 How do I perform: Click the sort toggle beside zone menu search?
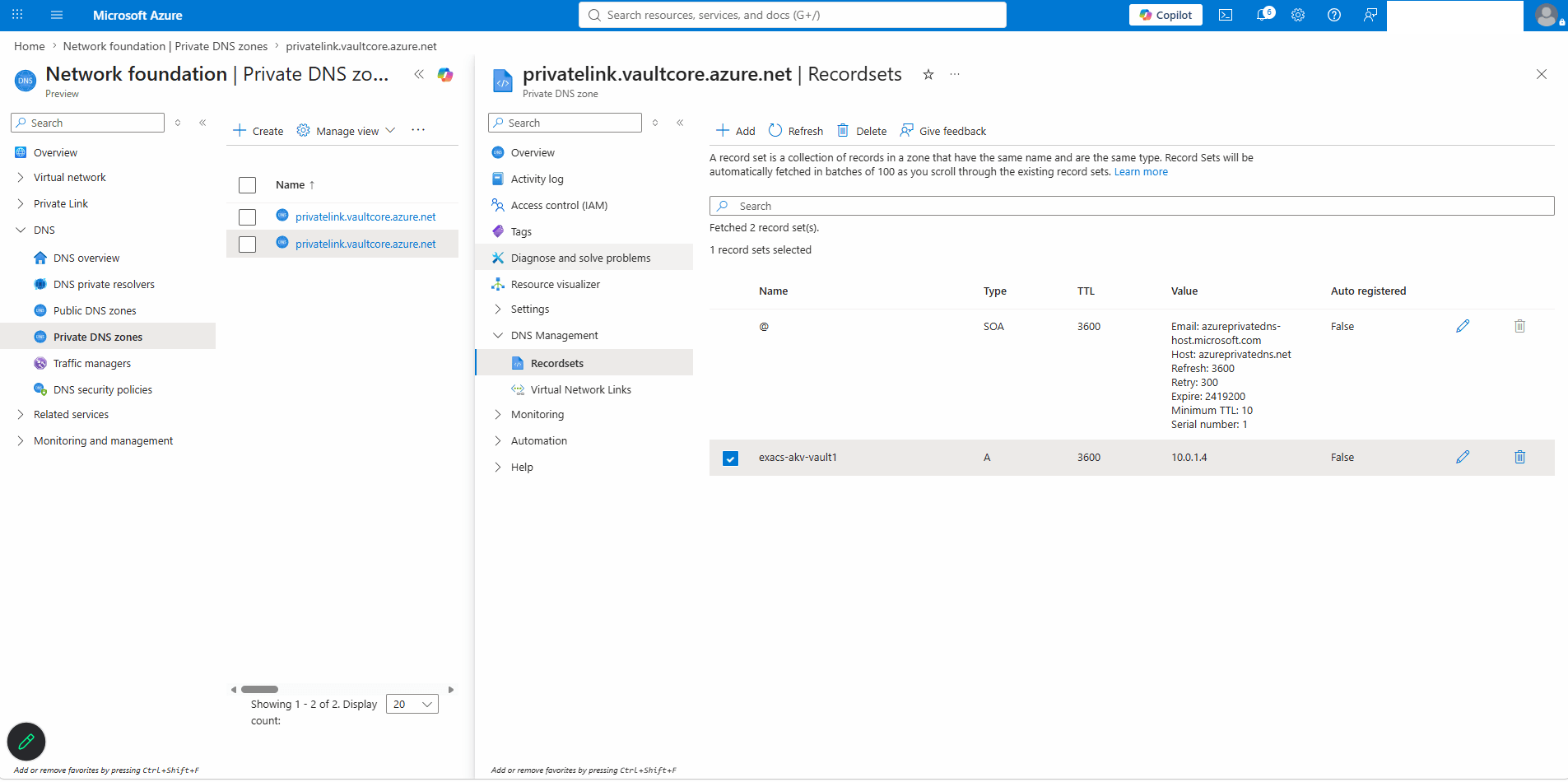(655, 123)
